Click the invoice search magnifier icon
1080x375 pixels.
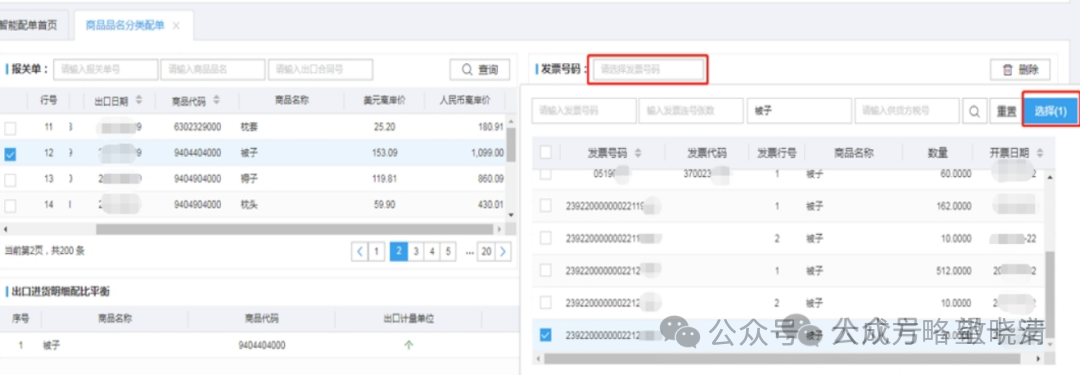[x=974, y=111]
